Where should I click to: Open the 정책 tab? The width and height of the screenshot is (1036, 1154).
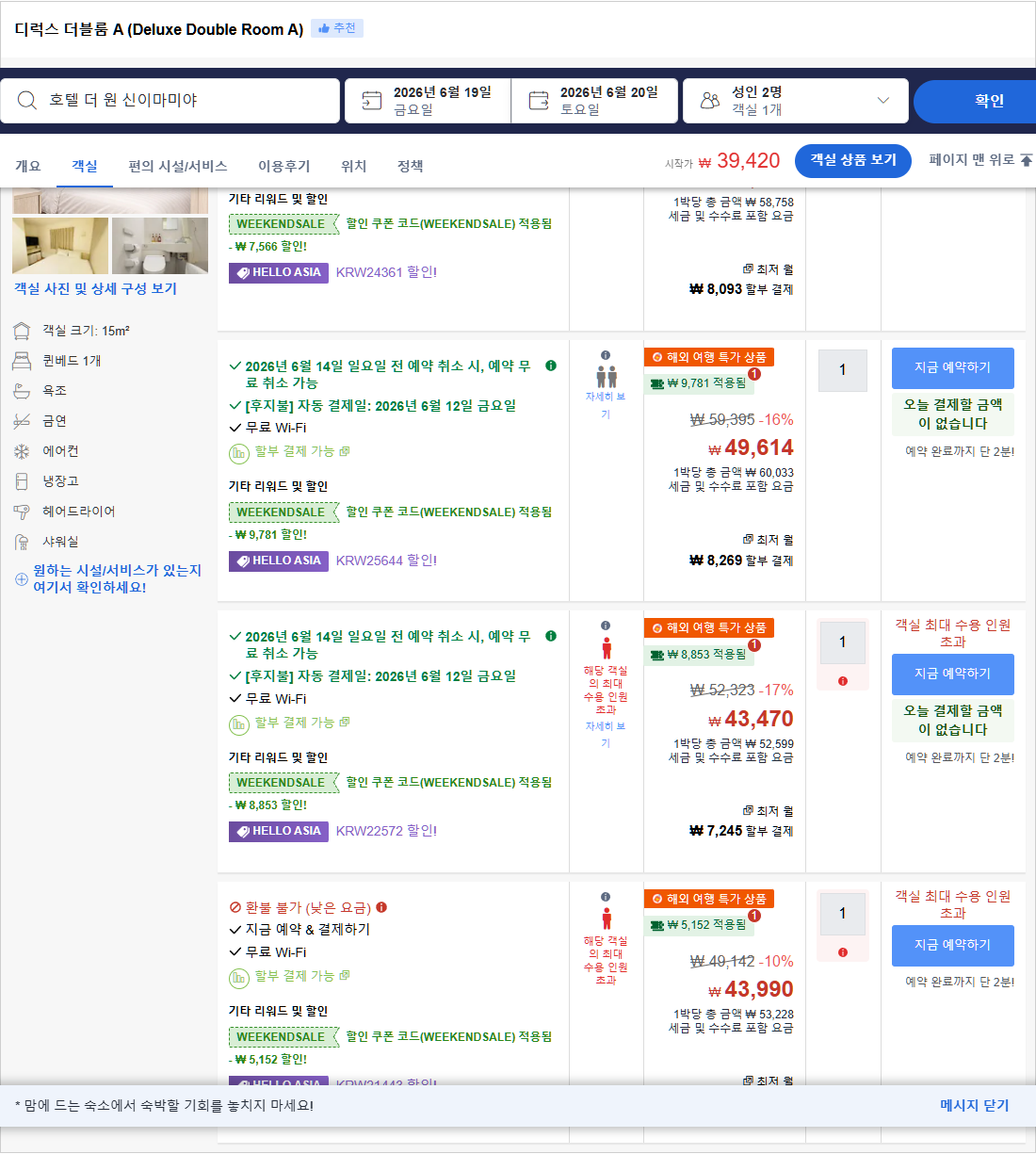411,166
